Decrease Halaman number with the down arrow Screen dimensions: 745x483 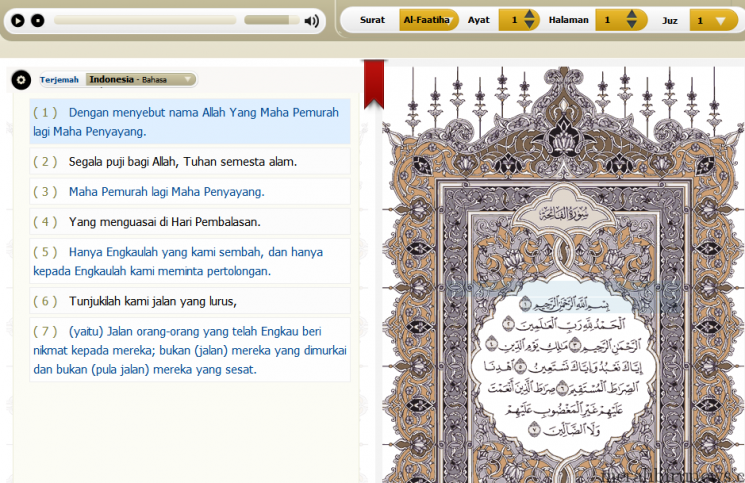[x=631, y=25]
